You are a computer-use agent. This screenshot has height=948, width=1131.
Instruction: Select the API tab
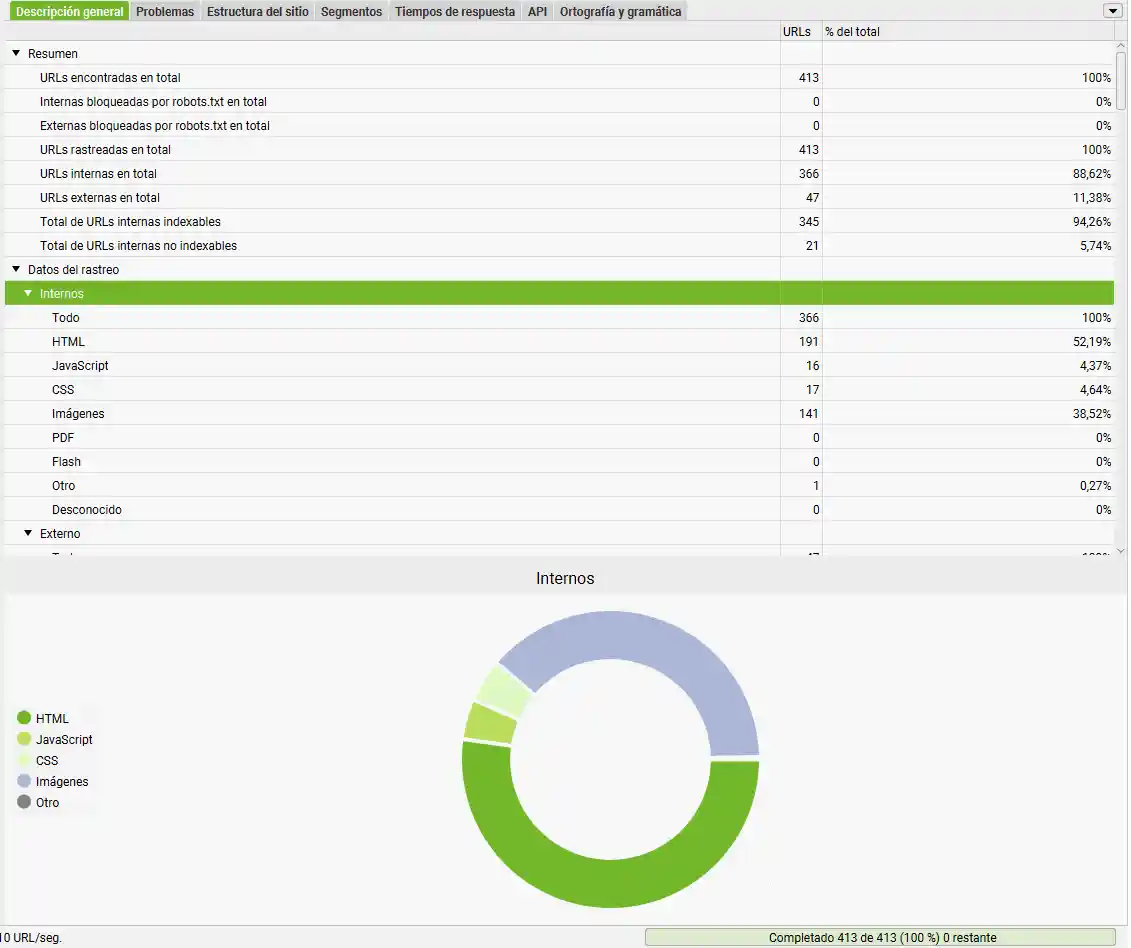pos(537,12)
